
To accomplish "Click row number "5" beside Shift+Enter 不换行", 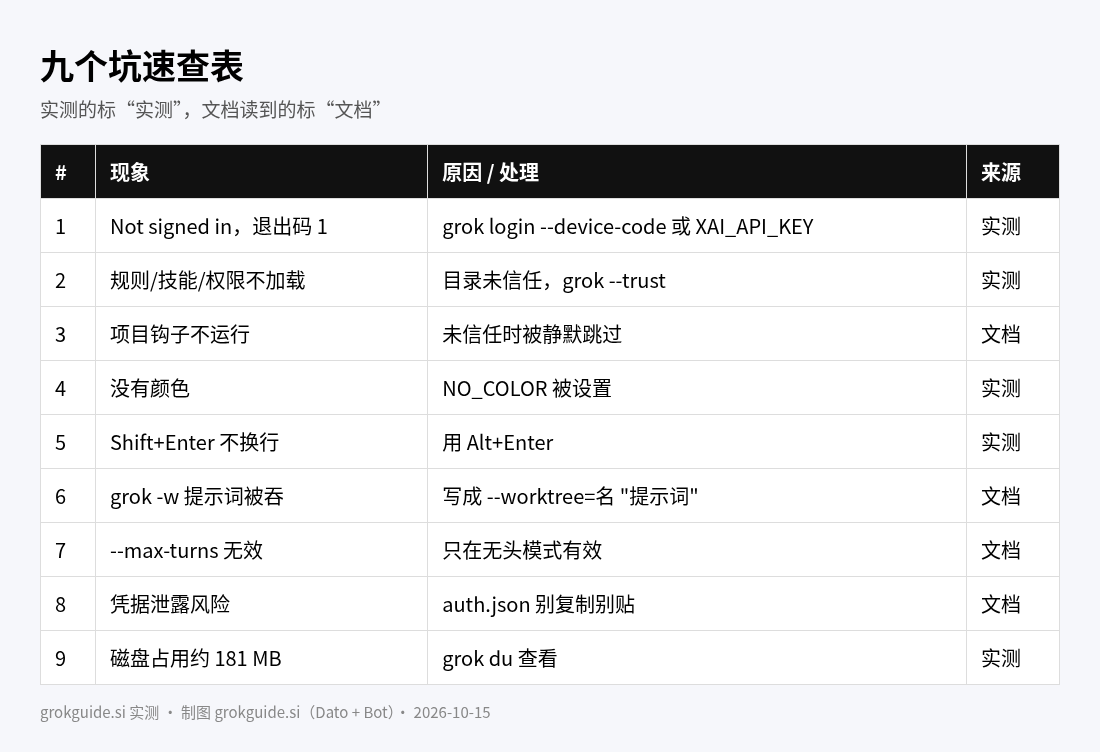I will click(68, 442).
